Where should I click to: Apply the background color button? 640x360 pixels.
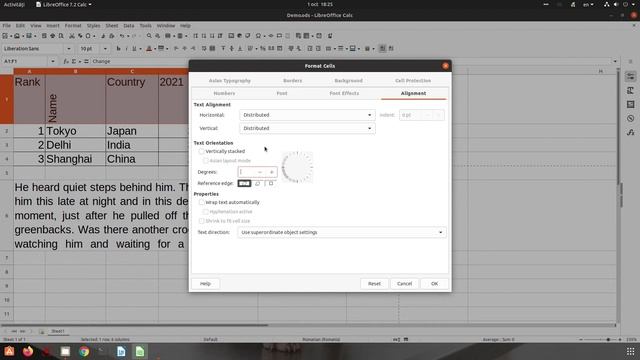(x=161, y=49)
